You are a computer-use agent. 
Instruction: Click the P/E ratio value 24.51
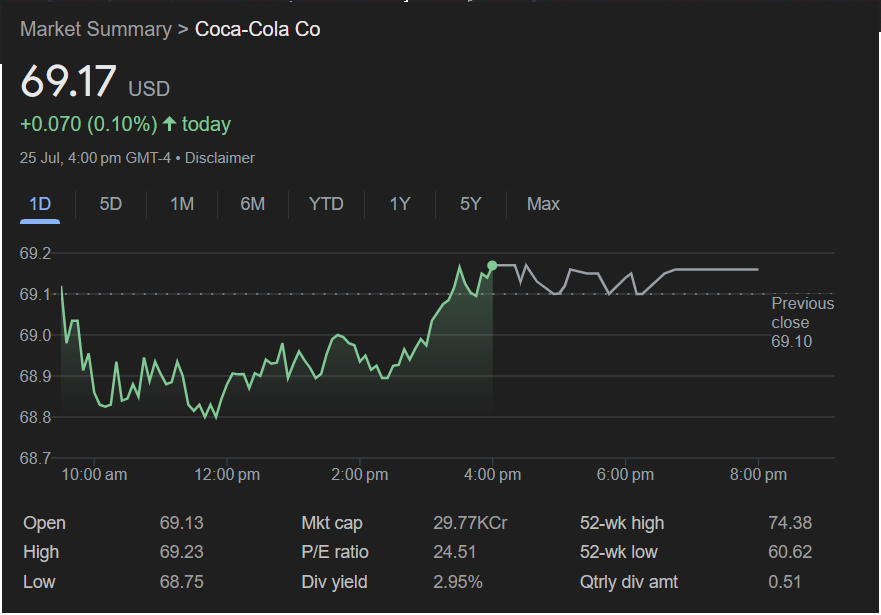click(x=455, y=552)
